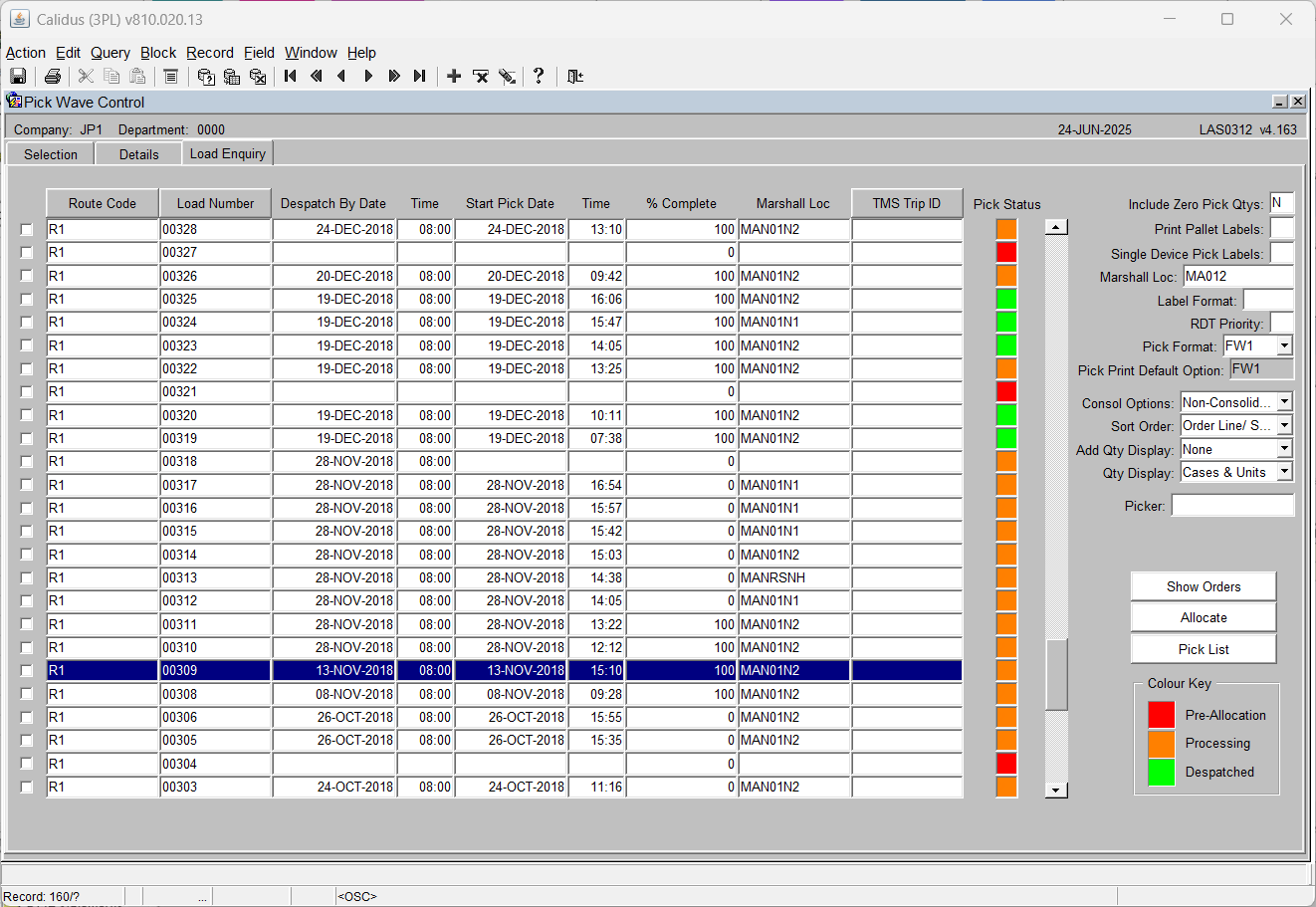Switch to the Selection tab
The width and height of the screenshot is (1316, 907).
pos(51,154)
